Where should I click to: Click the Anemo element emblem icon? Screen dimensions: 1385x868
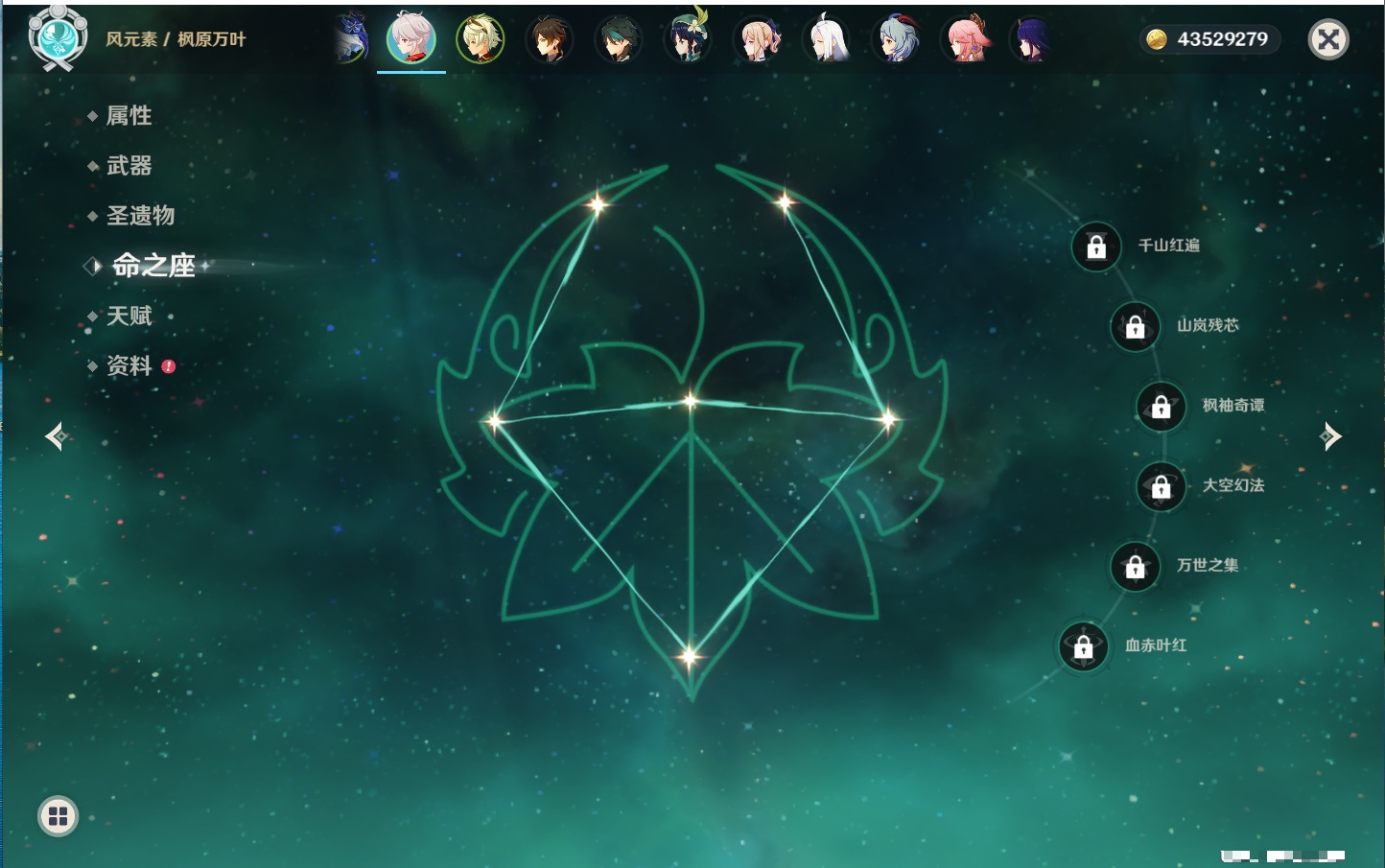(58, 37)
